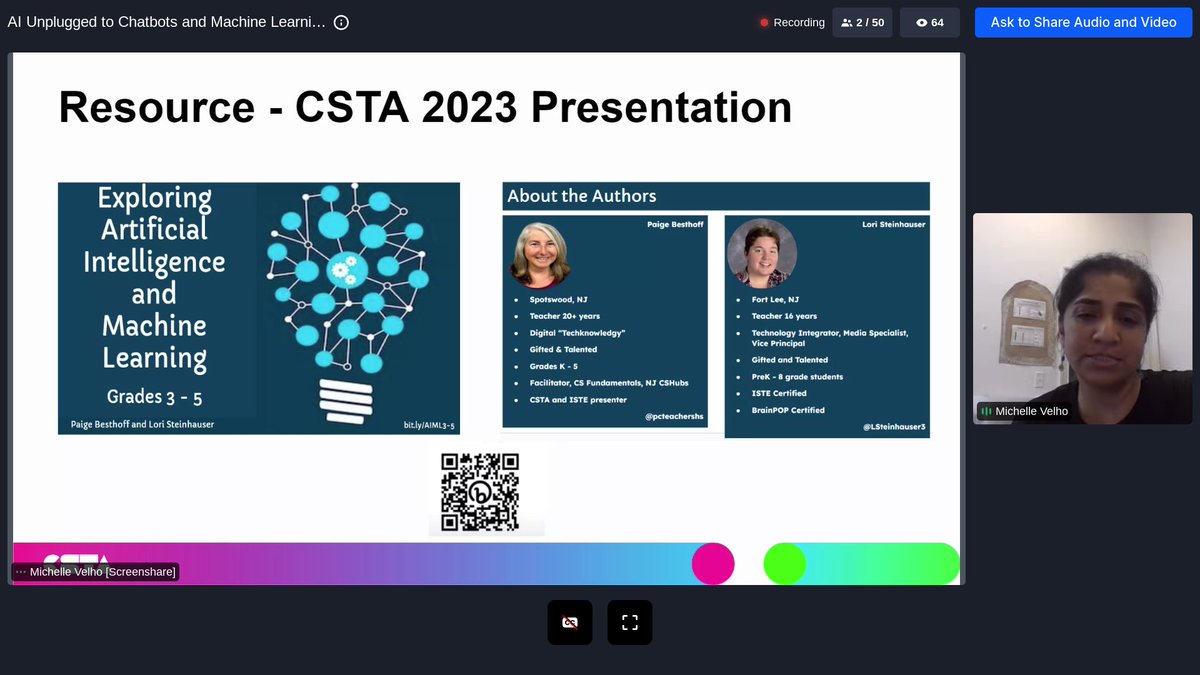Image resolution: width=1200 pixels, height=675 pixels.
Task: Click the Grades 3 - 5 text
Action: click(x=155, y=397)
